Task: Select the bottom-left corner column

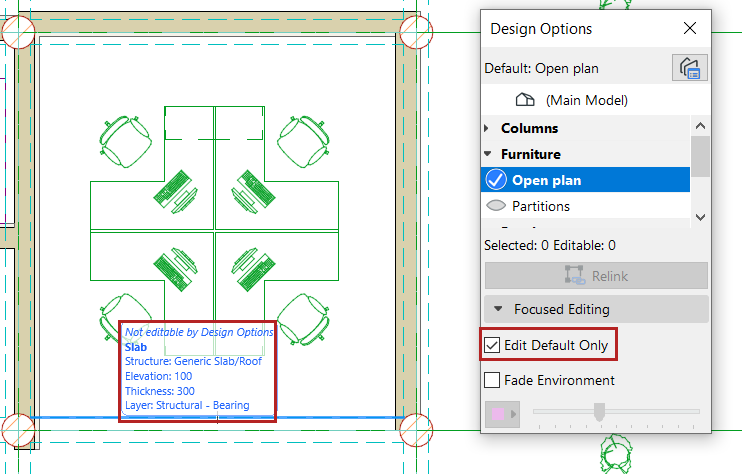Action: coord(18,430)
